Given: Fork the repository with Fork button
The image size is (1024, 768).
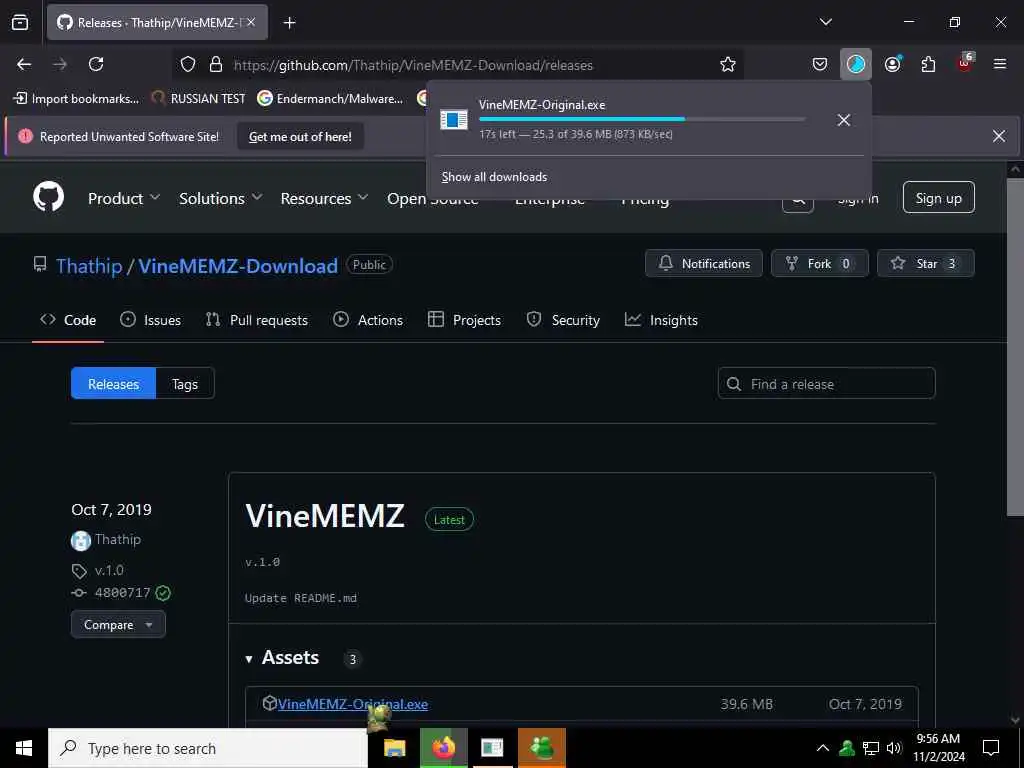Looking at the screenshot, I should pyautogui.click(x=820, y=263).
